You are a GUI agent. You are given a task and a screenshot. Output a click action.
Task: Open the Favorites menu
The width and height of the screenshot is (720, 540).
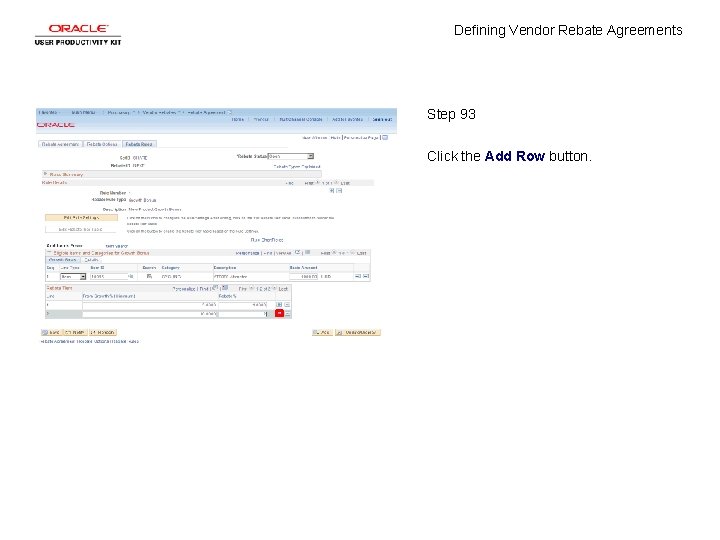point(48,112)
